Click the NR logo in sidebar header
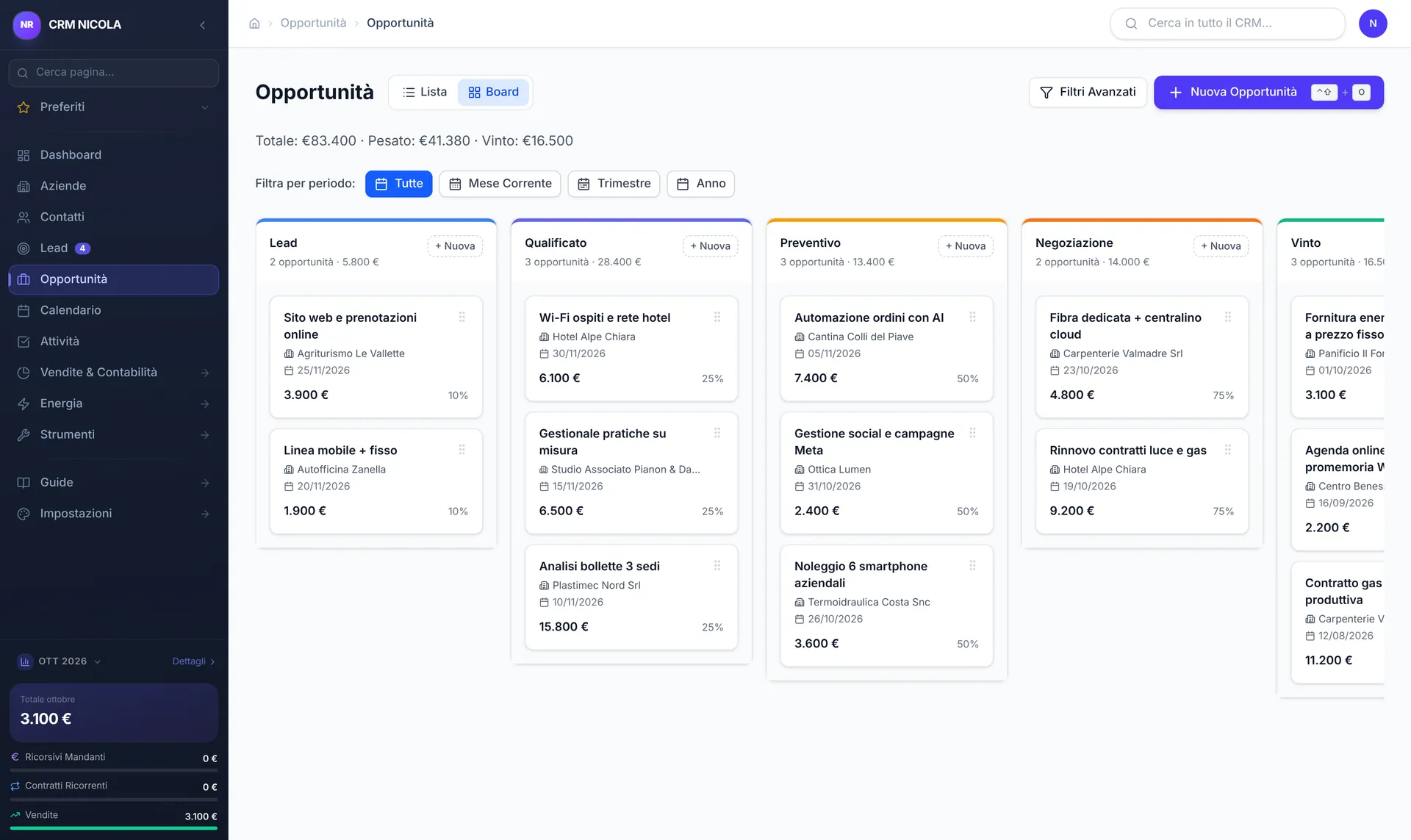The width and height of the screenshot is (1411, 840). tap(27, 24)
